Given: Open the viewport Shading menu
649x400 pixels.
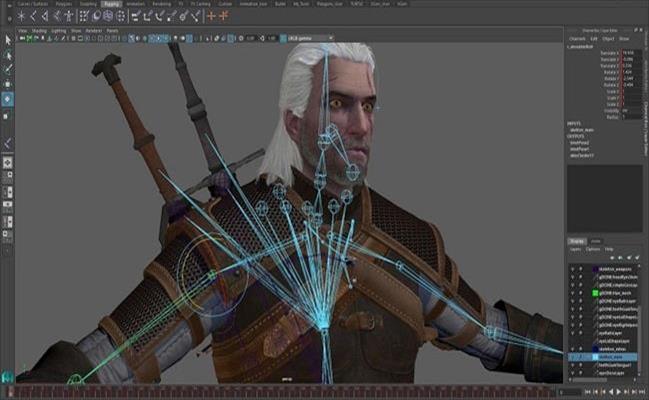Looking at the screenshot, I should pyautogui.click(x=39, y=31).
